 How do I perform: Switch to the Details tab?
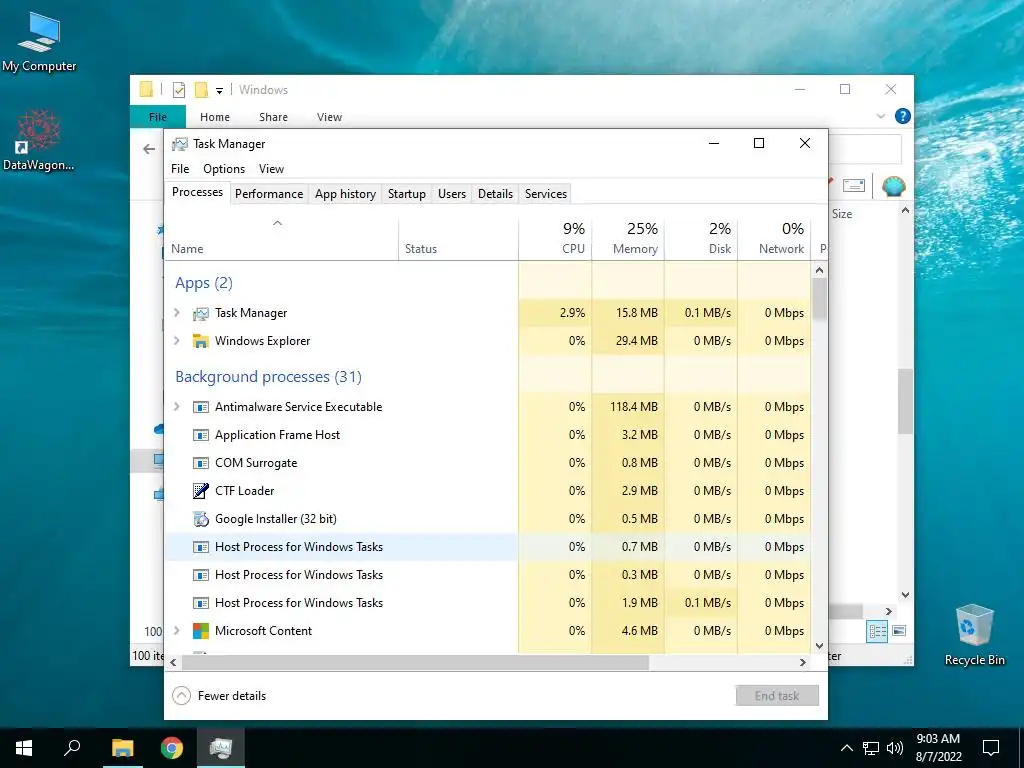click(x=495, y=193)
